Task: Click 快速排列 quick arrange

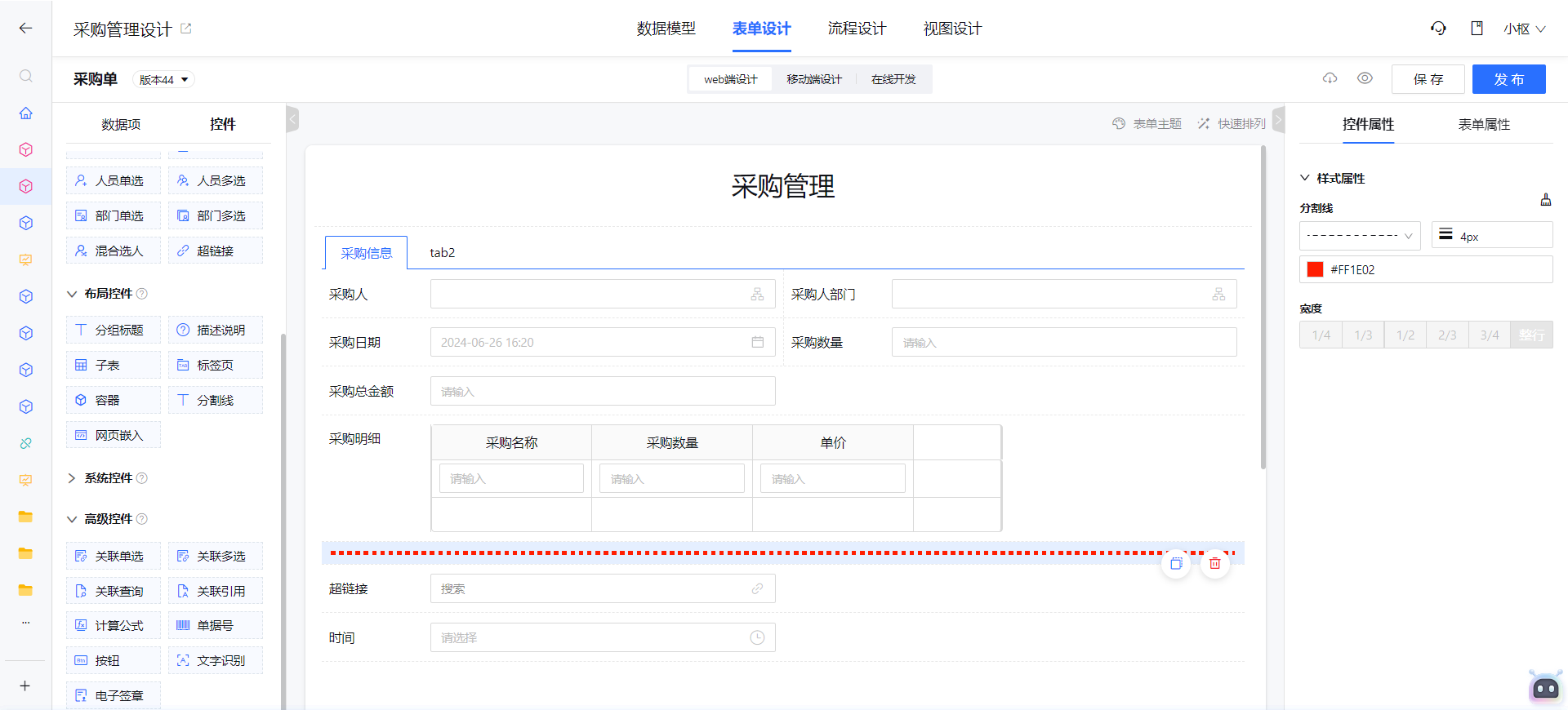Action: coord(1232,123)
